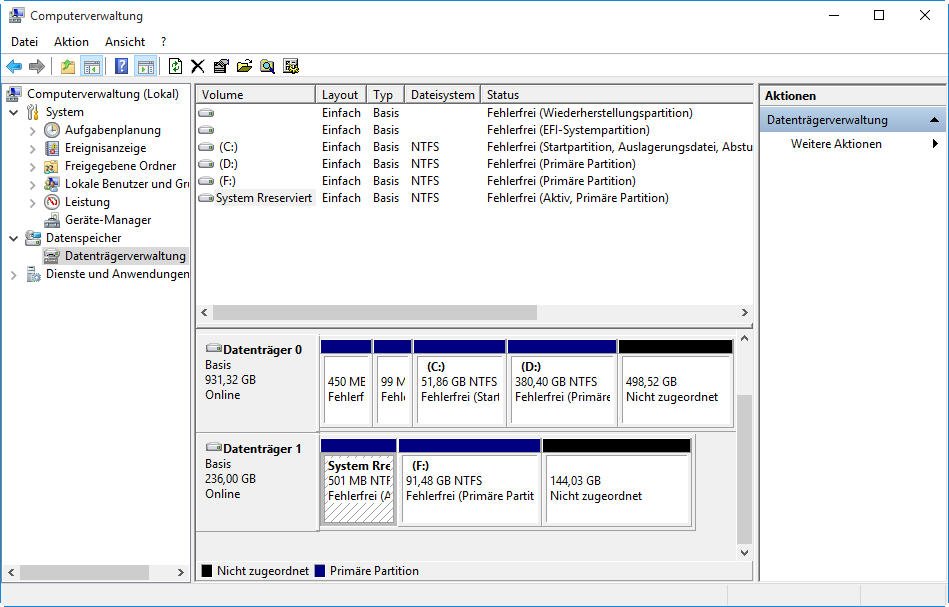
Task: Sort by Dateisystem column header
Action: point(442,95)
